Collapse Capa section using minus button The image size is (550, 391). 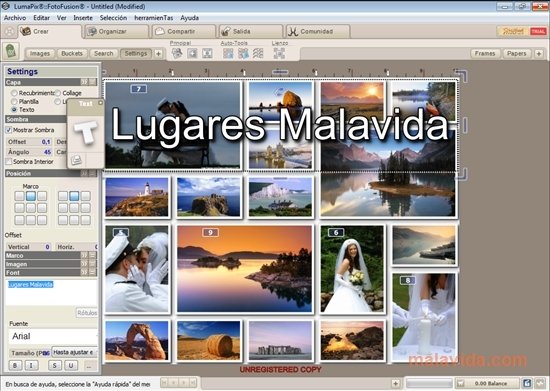pos(93,82)
